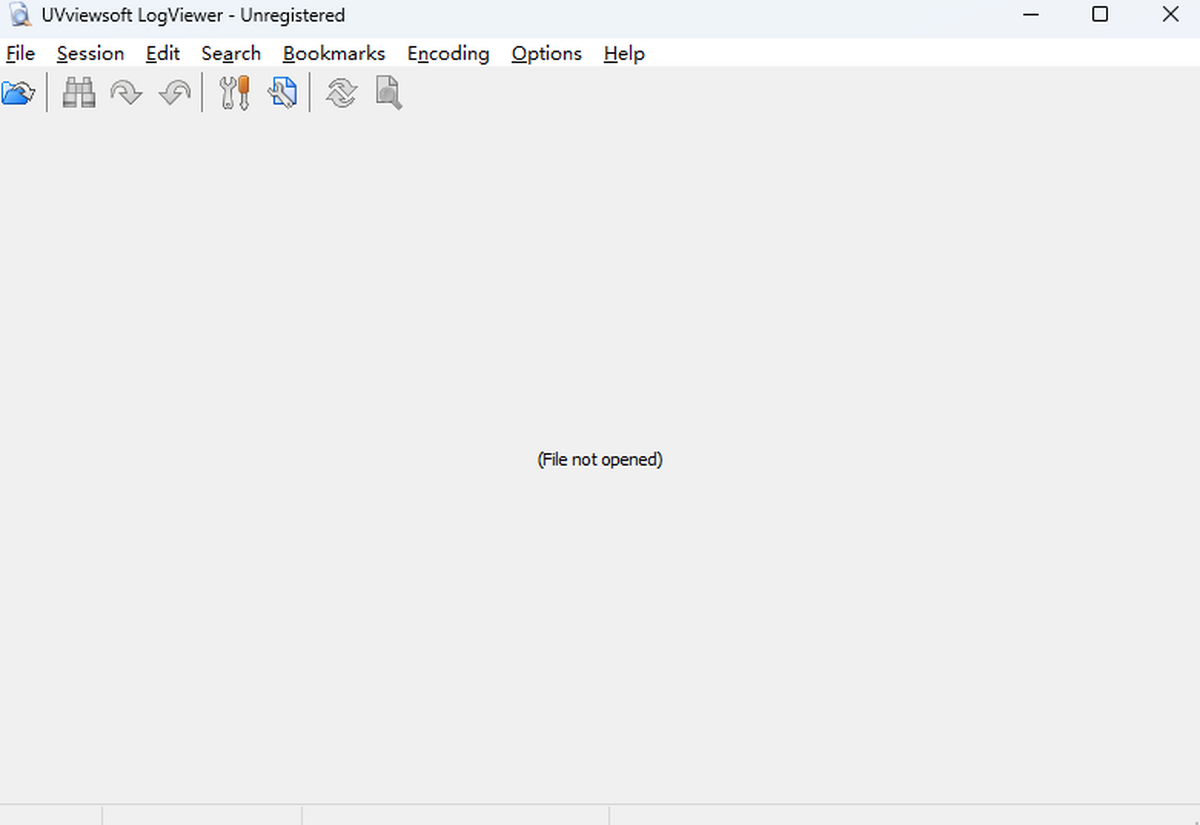The height and width of the screenshot is (825, 1200).
Task: Open the File menu
Action: tap(20, 53)
